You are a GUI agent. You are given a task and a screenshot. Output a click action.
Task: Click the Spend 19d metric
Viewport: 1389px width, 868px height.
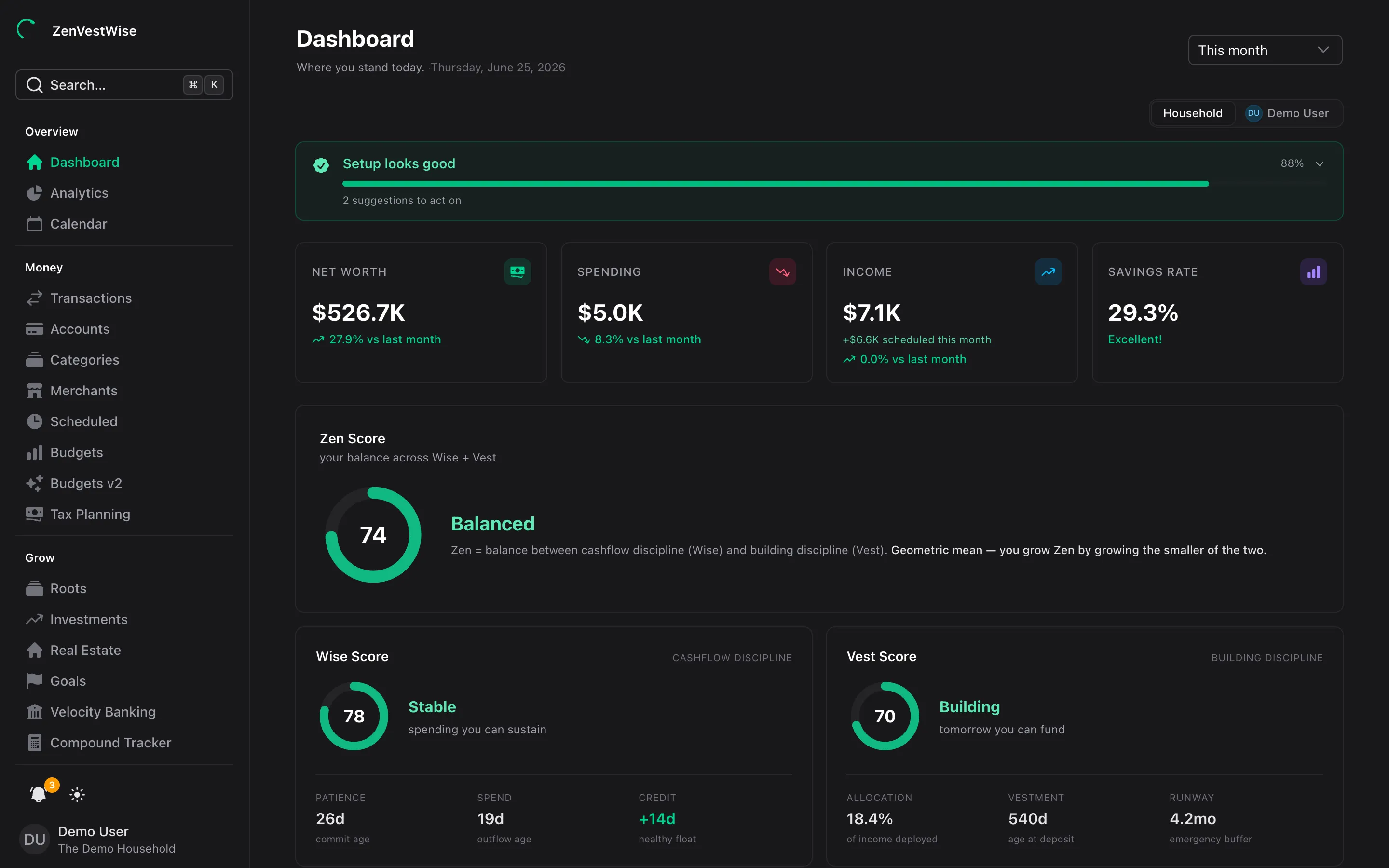pyautogui.click(x=504, y=818)
